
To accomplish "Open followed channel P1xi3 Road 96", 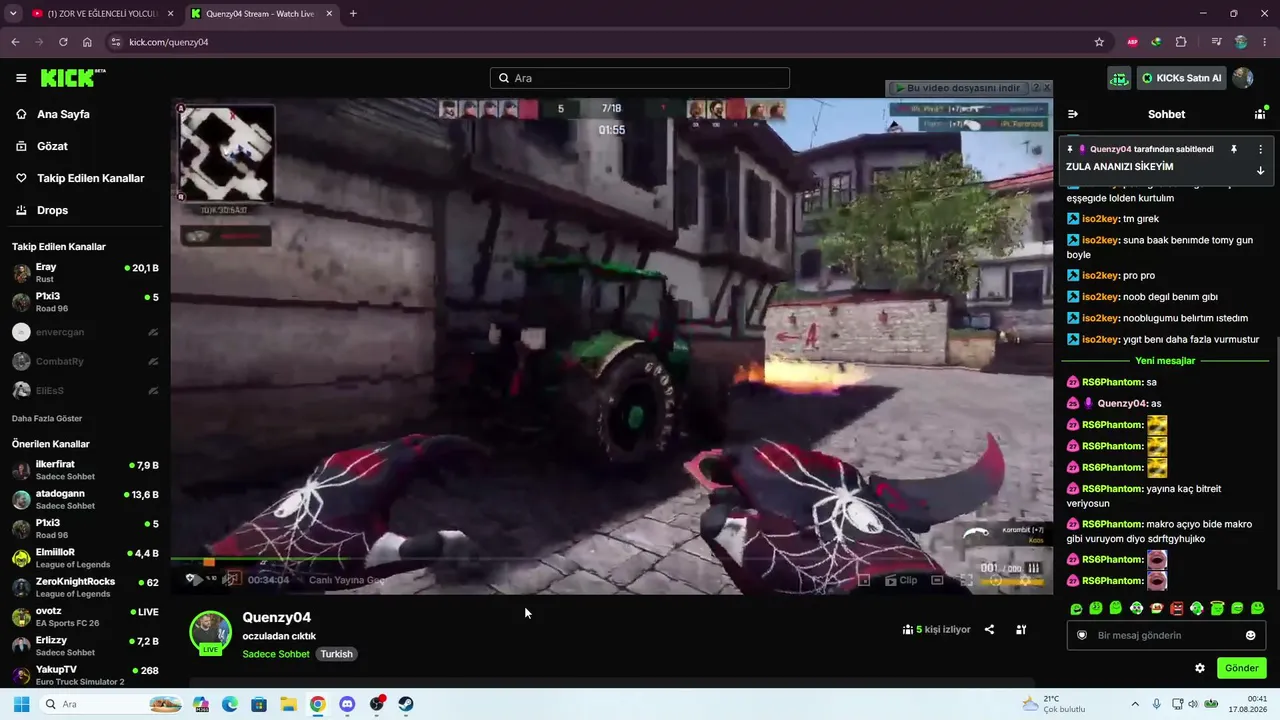I will coord(84,302).
